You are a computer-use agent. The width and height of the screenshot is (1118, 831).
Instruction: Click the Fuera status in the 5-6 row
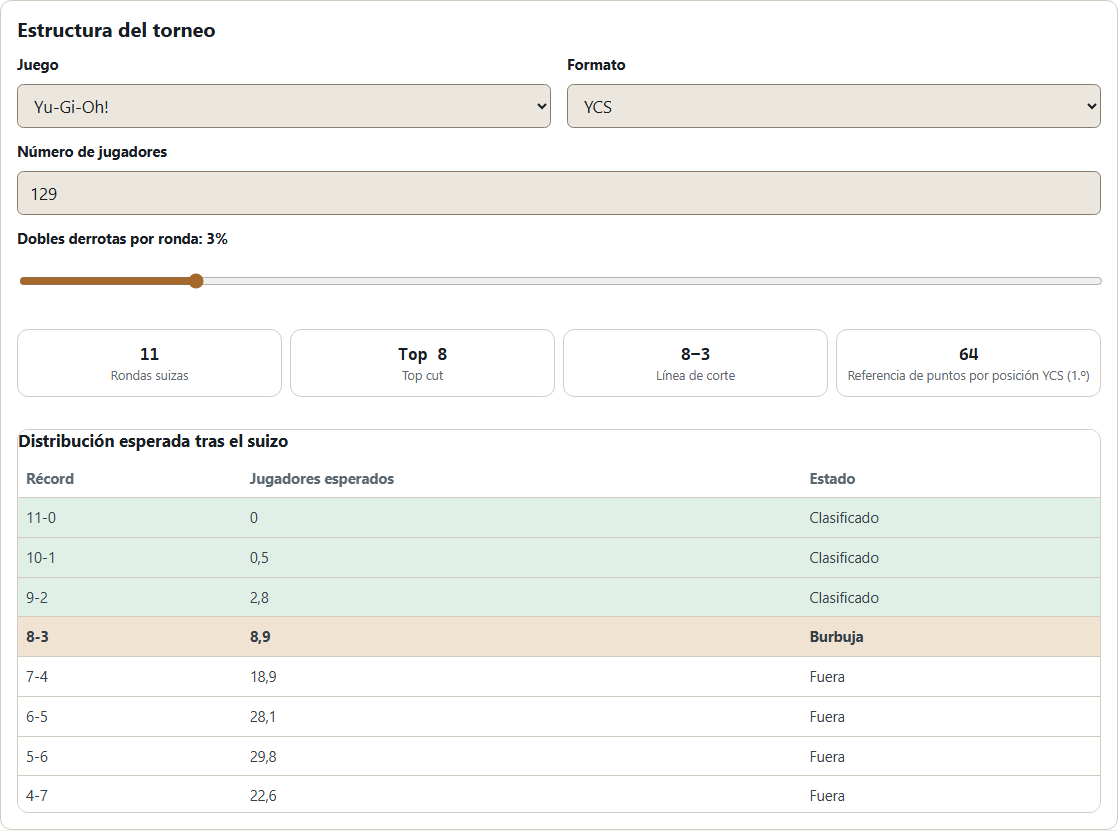[827, 757]
